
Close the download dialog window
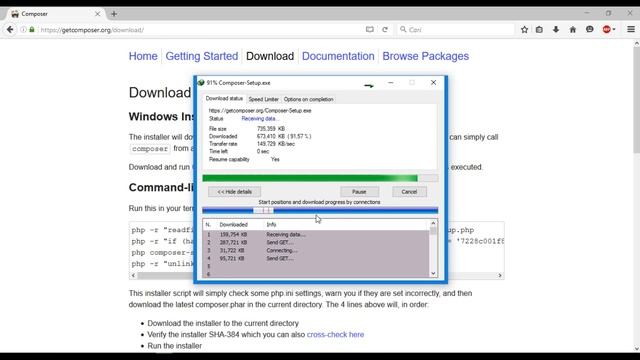(x=433, y=82)
